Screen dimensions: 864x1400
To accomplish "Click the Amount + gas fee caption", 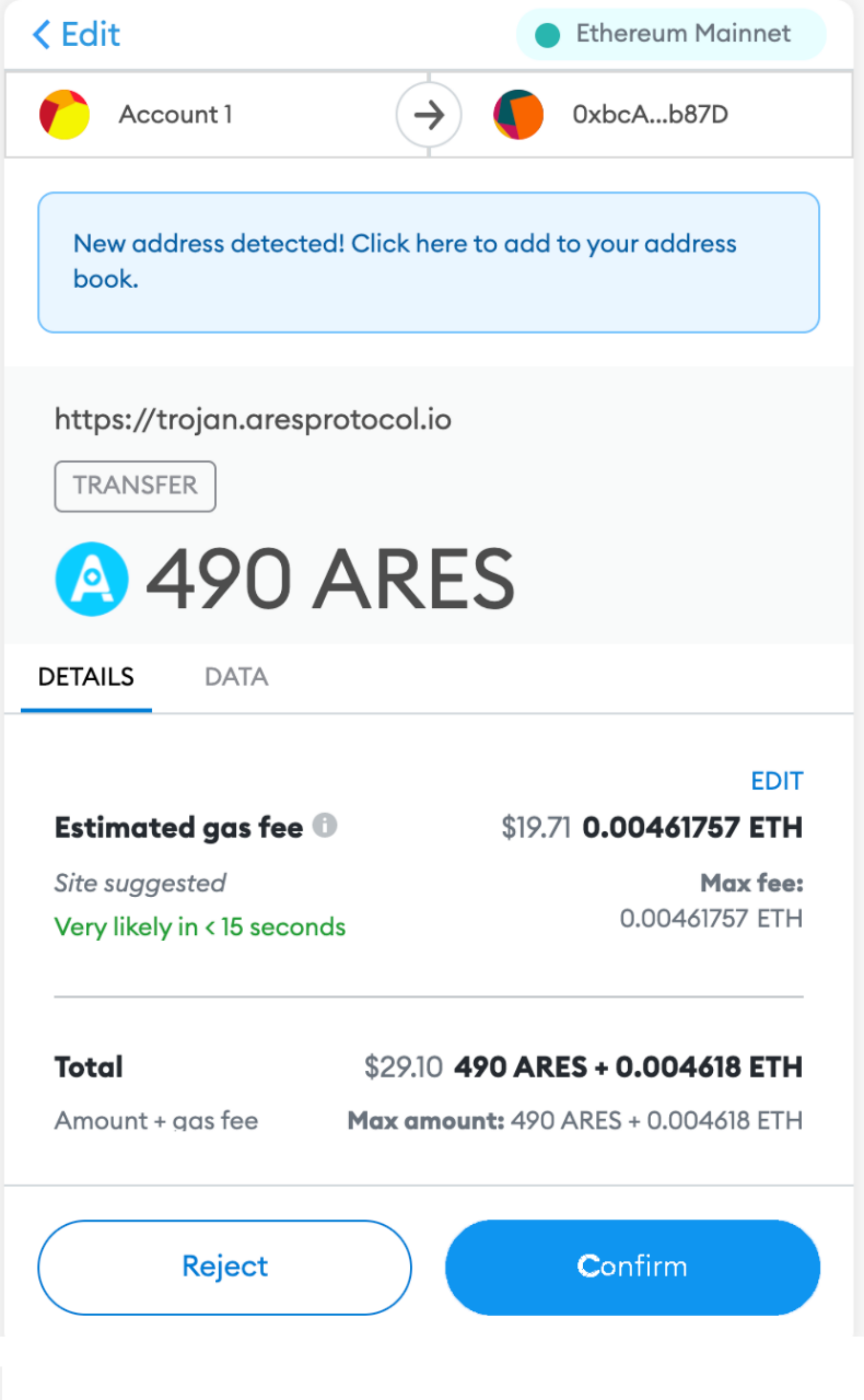I will click(x=157, y=1120).
